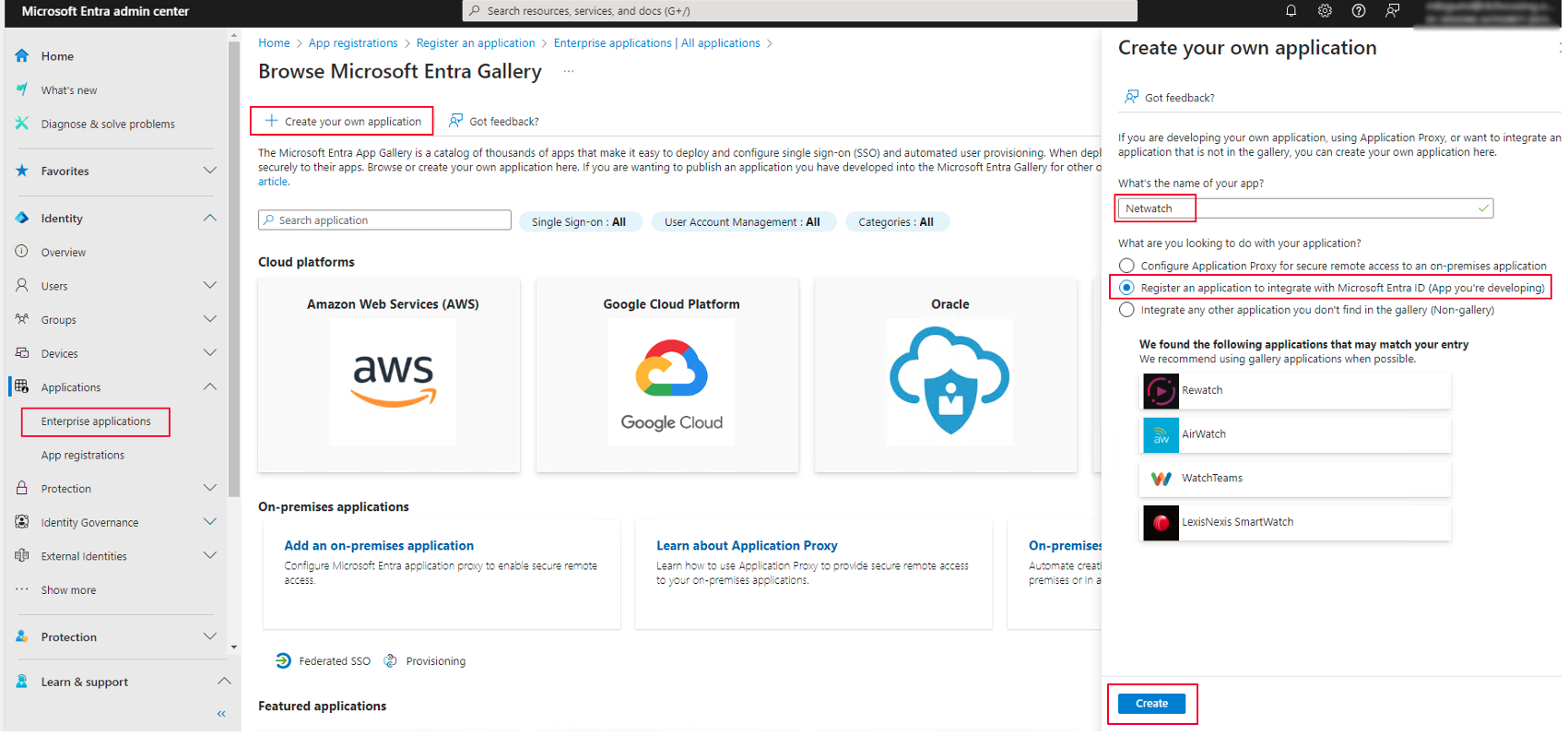The image size is (1568, 736).
Task: Expand the External Identities chevron
Action: click(210, 555)
